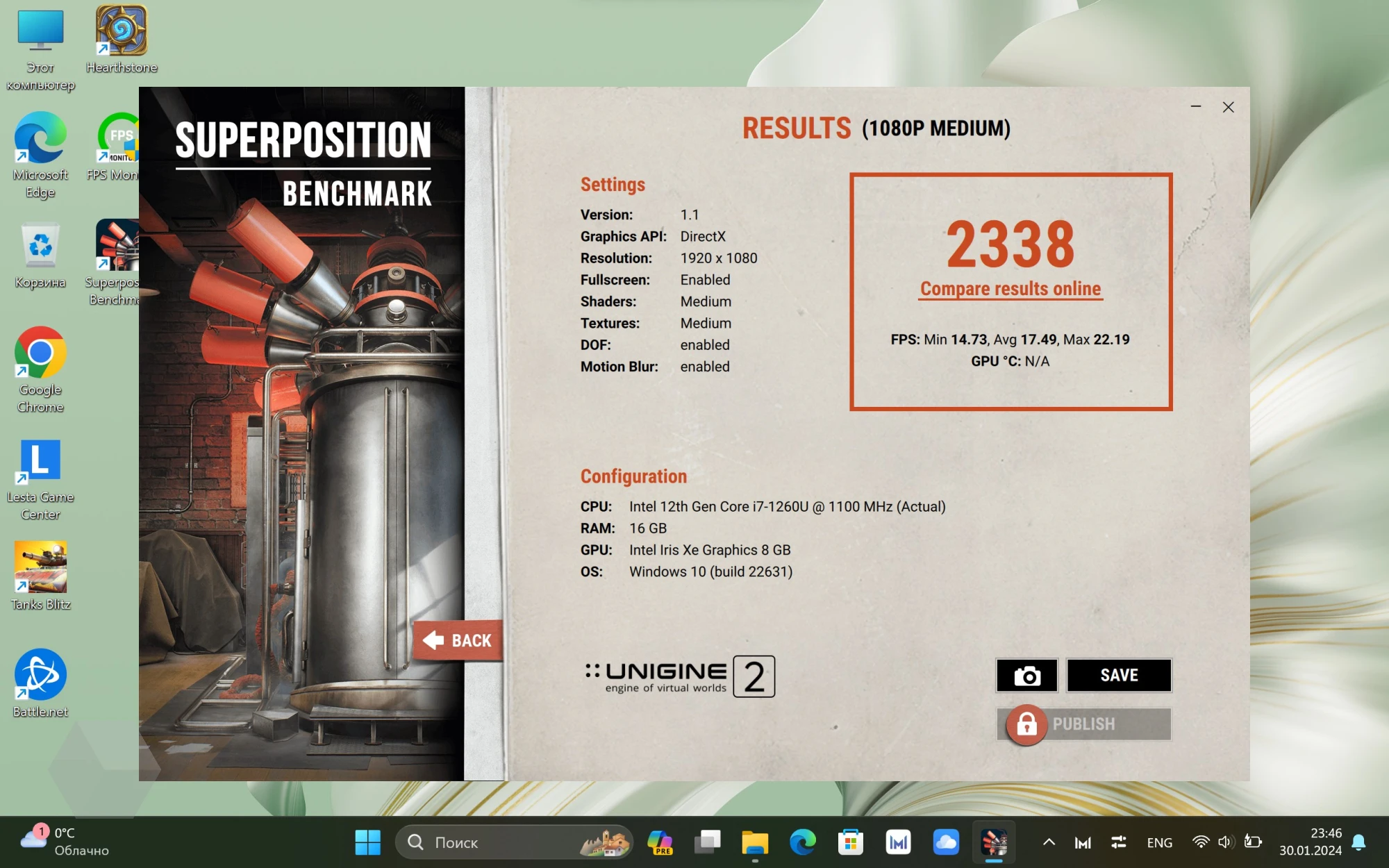The height and width of the screenshot is (868, 1389).
Task: Open the Recycle Bin (Корзина) icon
Action: (40, 254)
